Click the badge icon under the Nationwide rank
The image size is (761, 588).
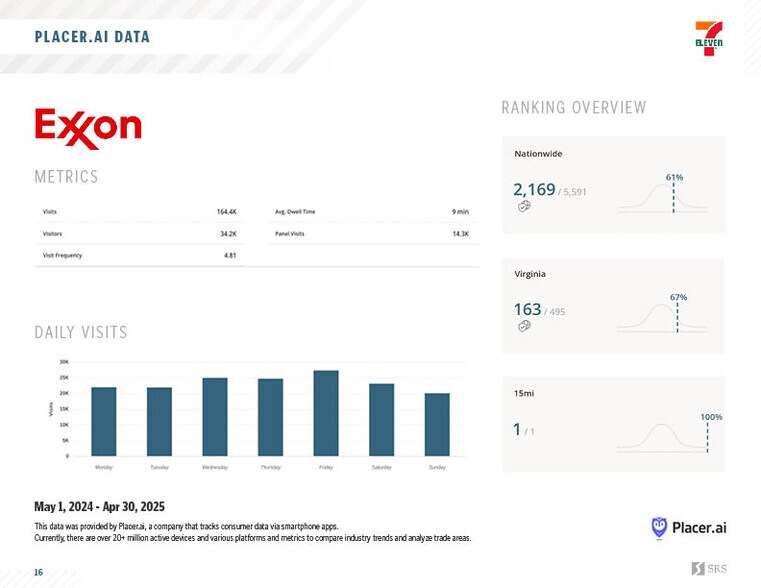coord(524,206)
